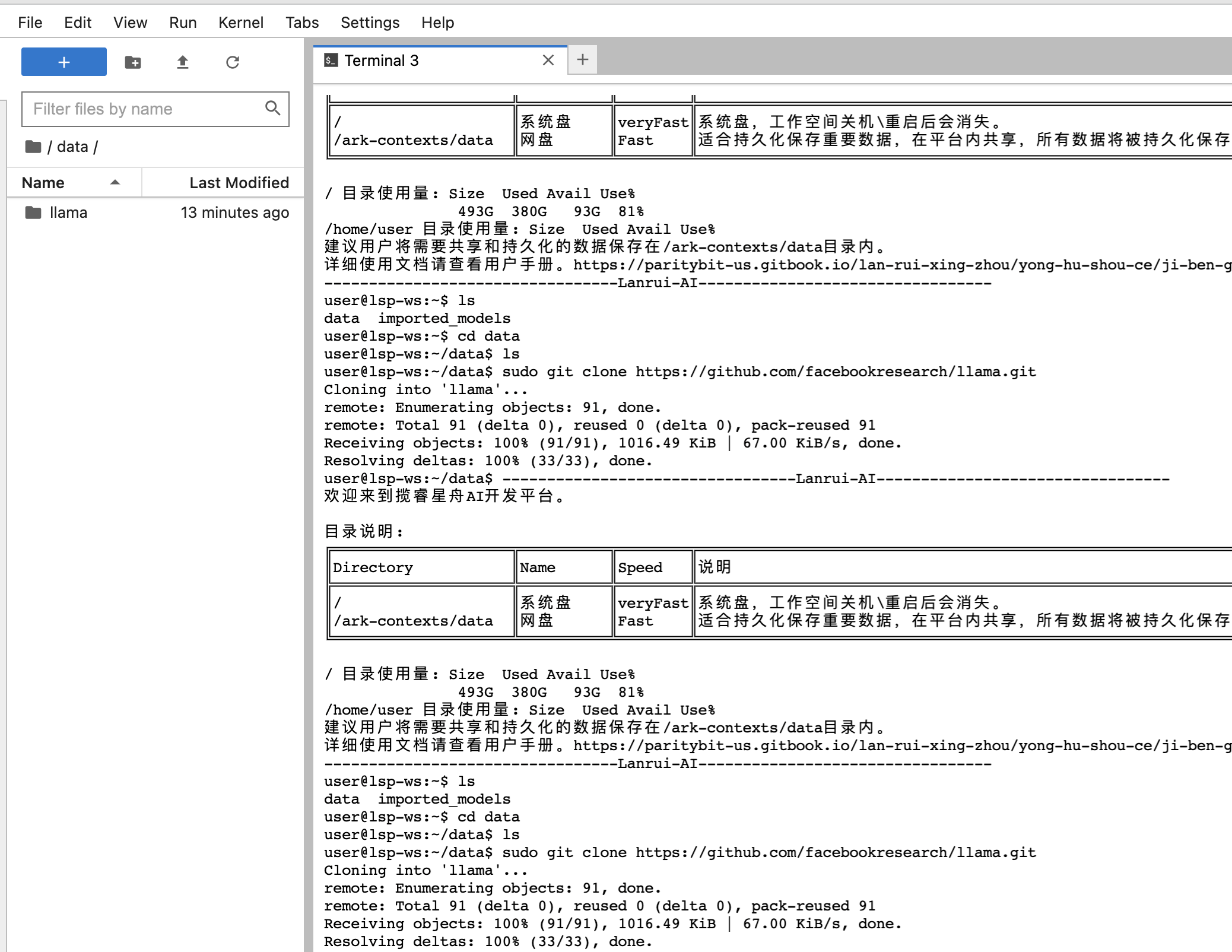Click the terminal icon on tab
This screenshot has height=952, width=1232.
331,60
